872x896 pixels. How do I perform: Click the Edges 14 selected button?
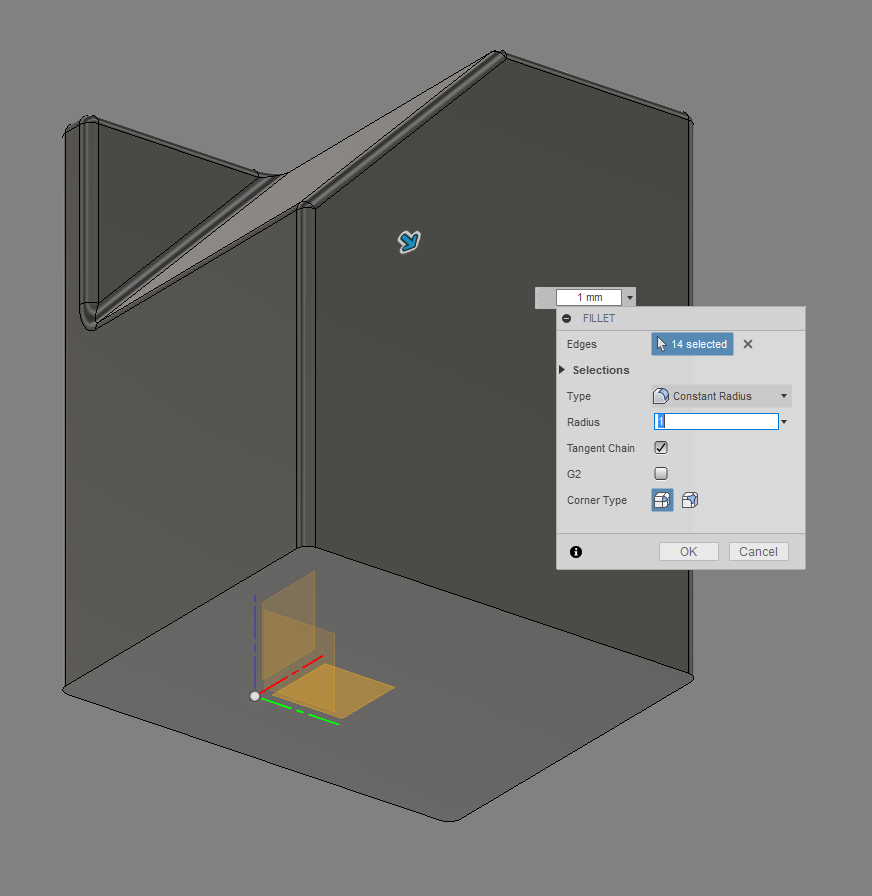coord(691,344)
